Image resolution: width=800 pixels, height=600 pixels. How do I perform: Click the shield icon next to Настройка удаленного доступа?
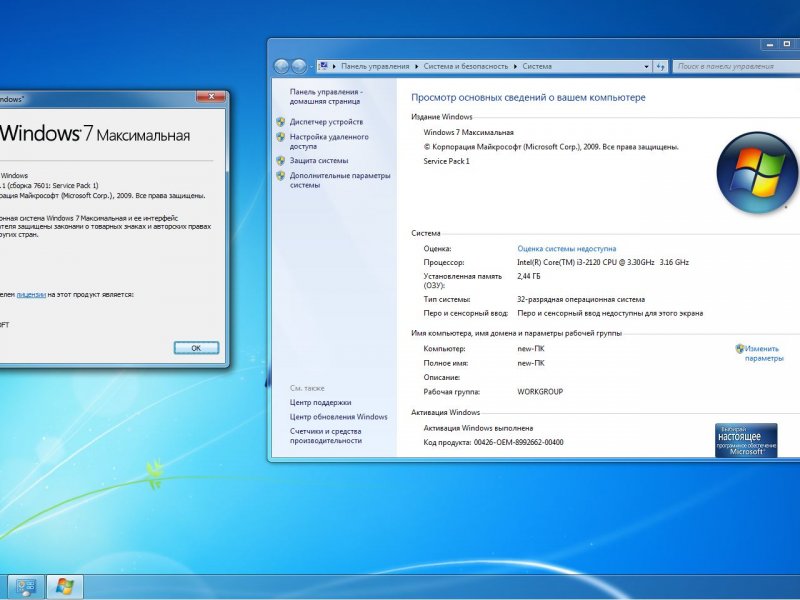pyautogui.click(x=281, y=137)
